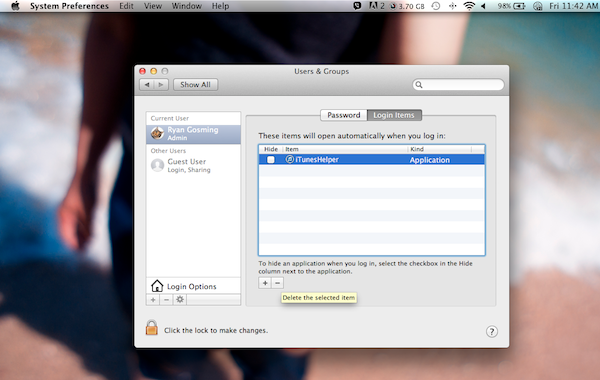Toggle the Hide checkbox for iTunesHelper
This screenshot has width=600, height=380.
point(271,160)
